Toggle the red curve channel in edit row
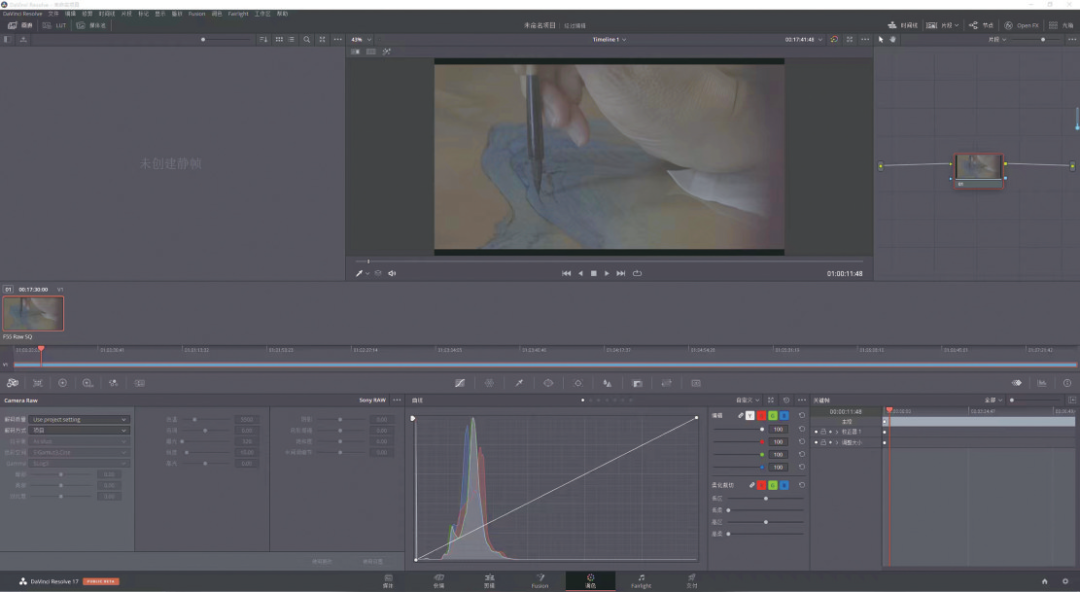 click(761, 416)
